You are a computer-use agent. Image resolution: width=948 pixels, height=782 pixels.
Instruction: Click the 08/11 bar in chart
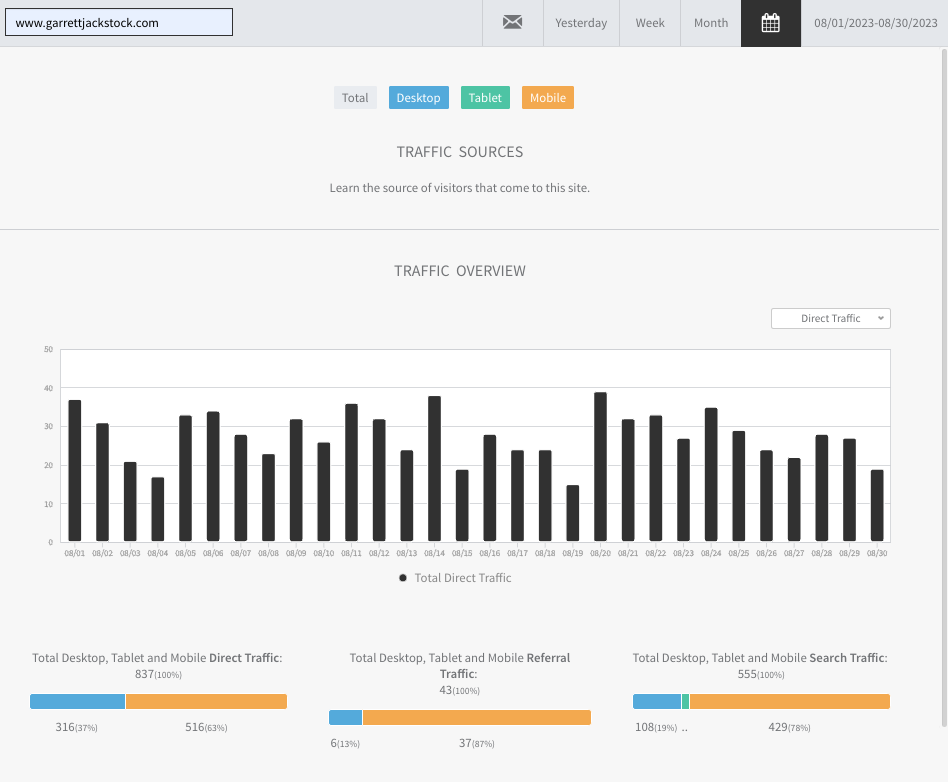[x=351, y=472]
